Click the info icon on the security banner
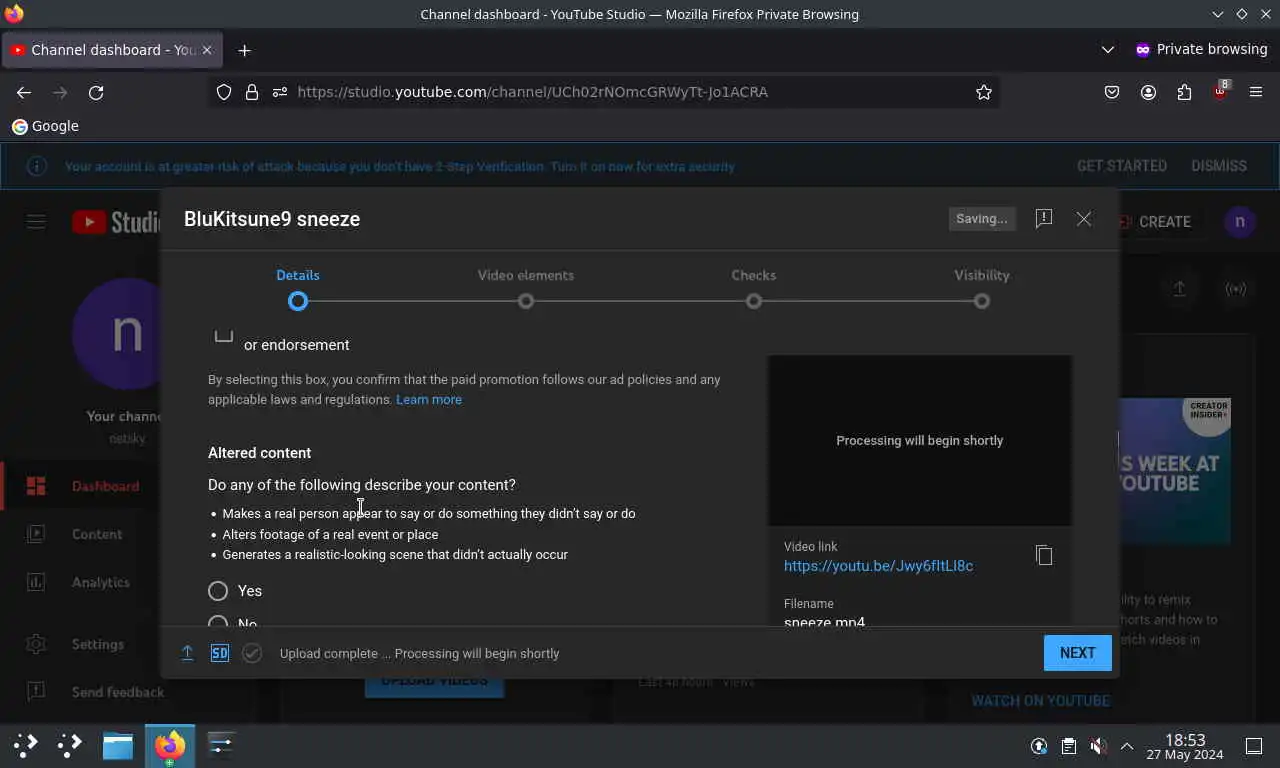This screenshot has height=768, width=1280. pyautogui.click(x=36, y=166)
